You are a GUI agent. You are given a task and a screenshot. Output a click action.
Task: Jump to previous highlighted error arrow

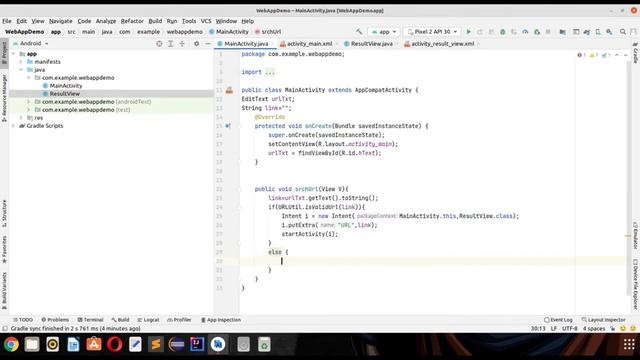tap(617, 55)
